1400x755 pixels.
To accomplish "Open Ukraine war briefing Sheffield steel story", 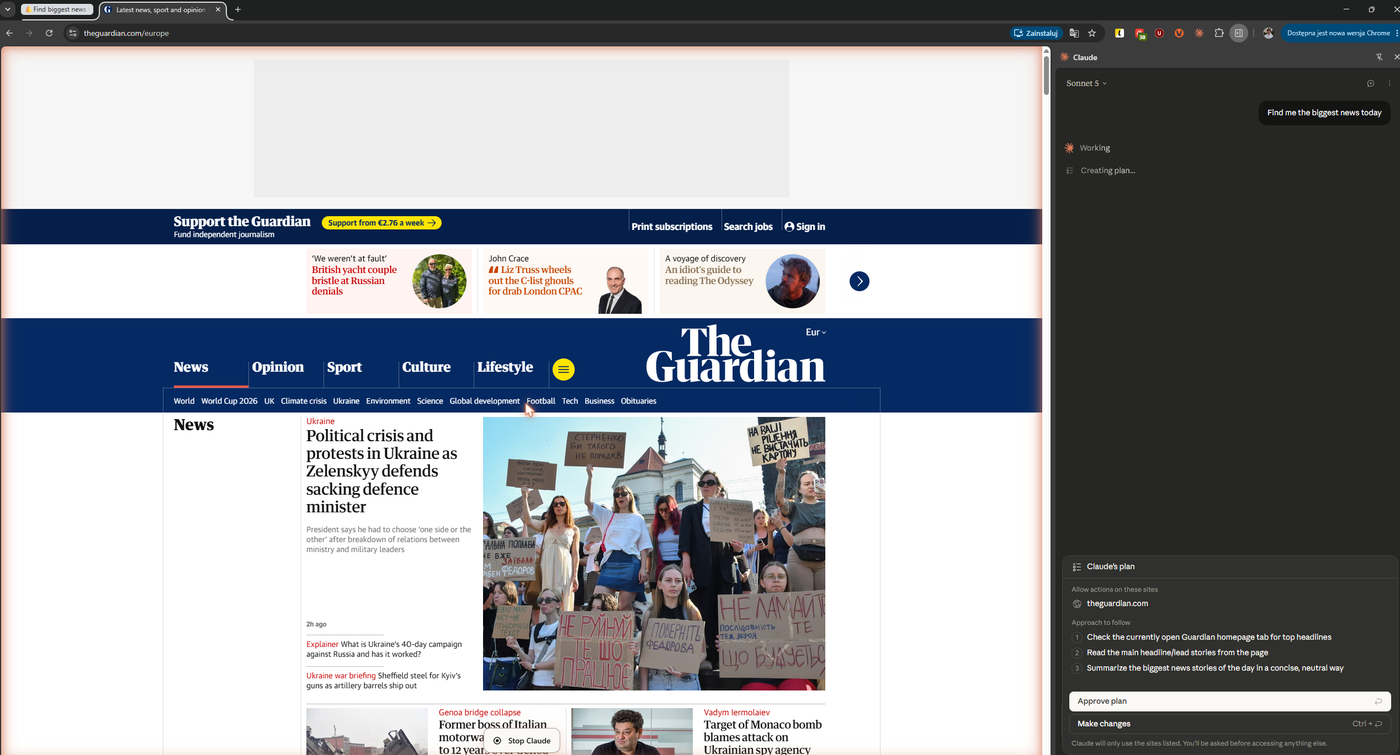I will coord(383,681).
